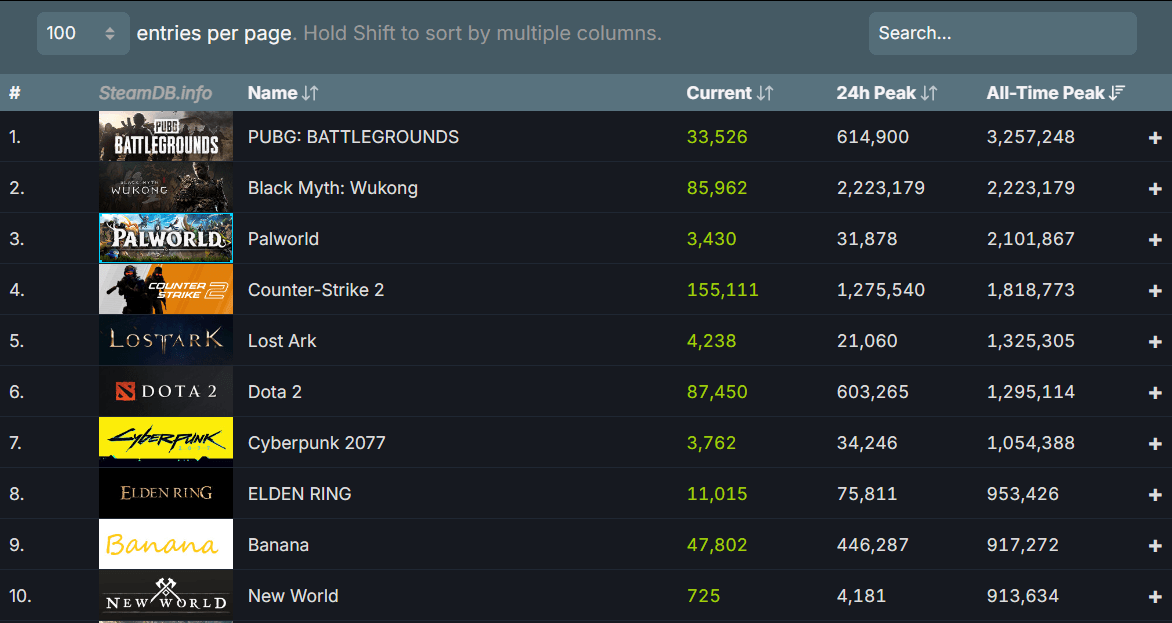Open the New World name link
Viewport: 1172px width, 623px height.
293,596
